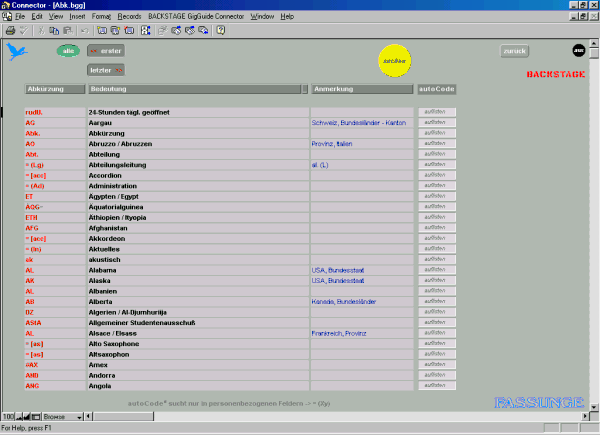Click the Print icon in toolbar
Viewport: 600px width, 435px height.
pos(10,31)
